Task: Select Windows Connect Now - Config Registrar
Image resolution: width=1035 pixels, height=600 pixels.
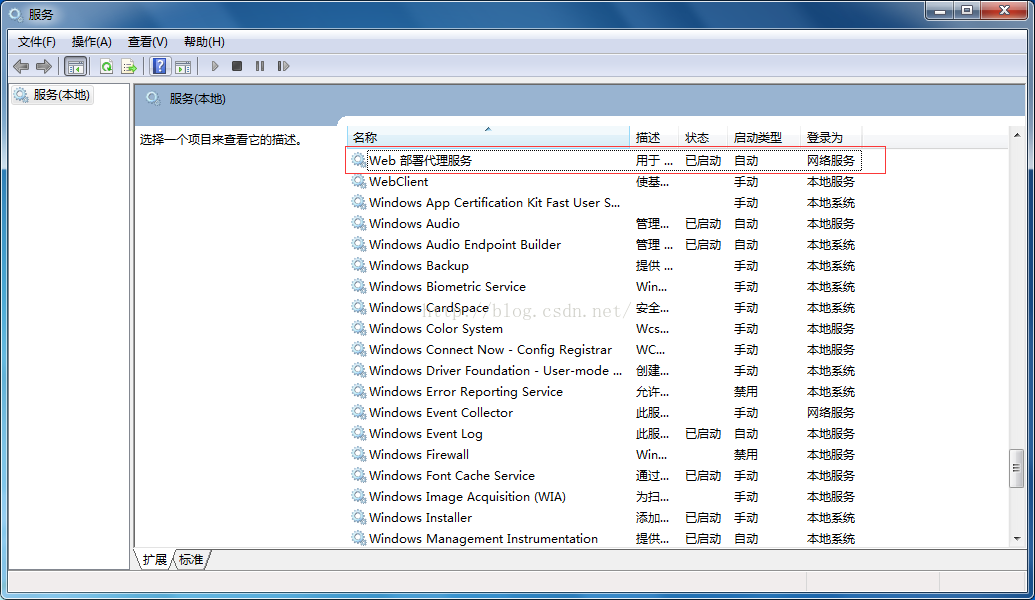Action: pos(490,349)
